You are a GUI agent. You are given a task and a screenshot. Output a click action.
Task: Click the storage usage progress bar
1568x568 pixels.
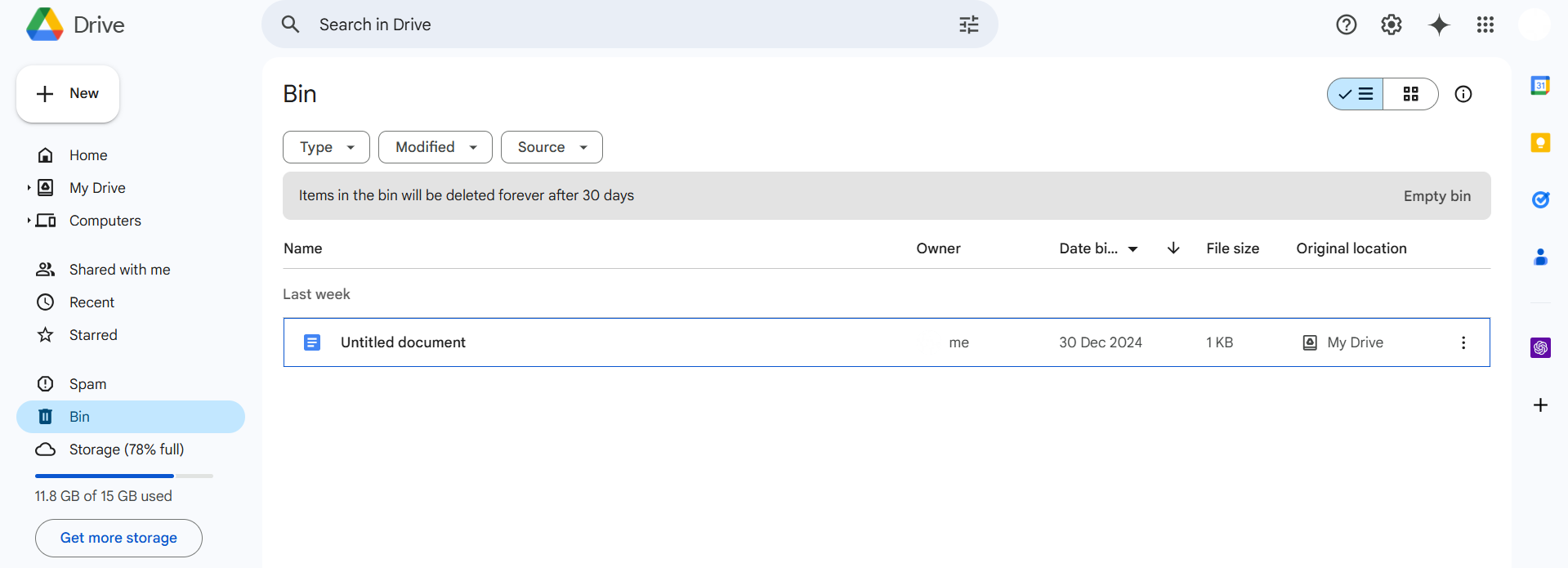pos(123,476)
